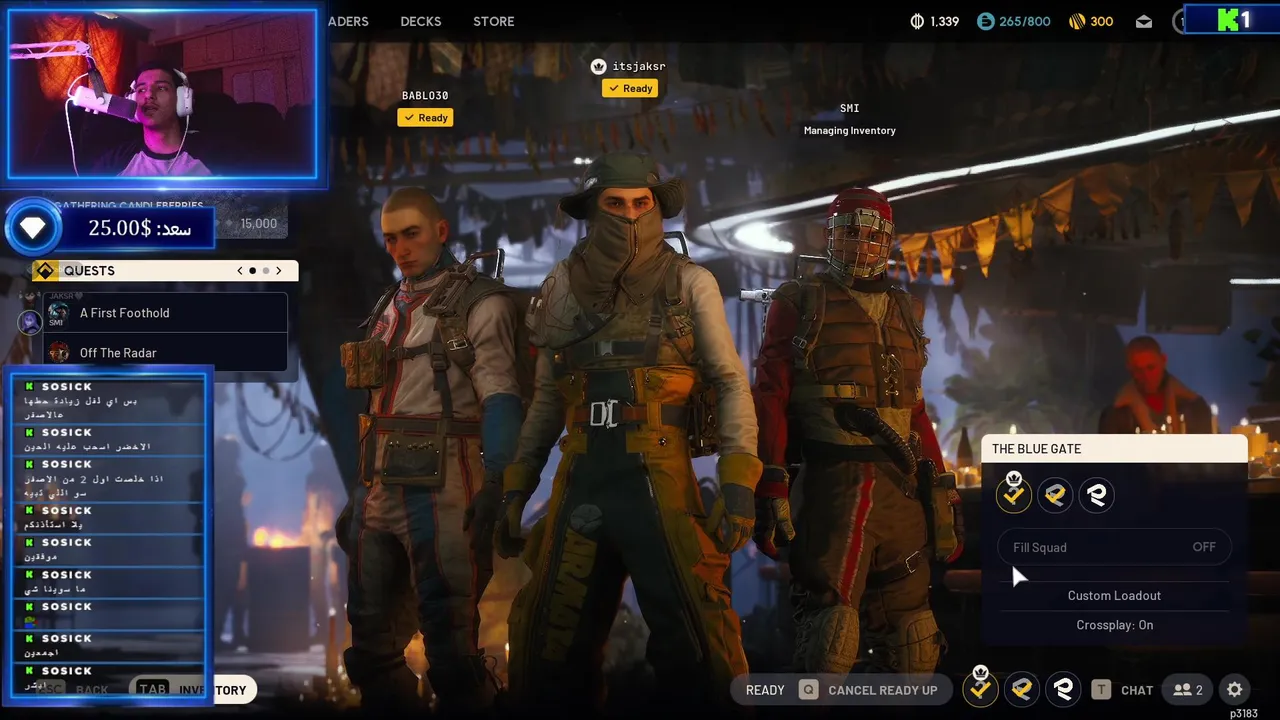Viewport: 1280px width, 720px height.
Task: Toggle Crossplay: On setting
Action: (1114, 625)
